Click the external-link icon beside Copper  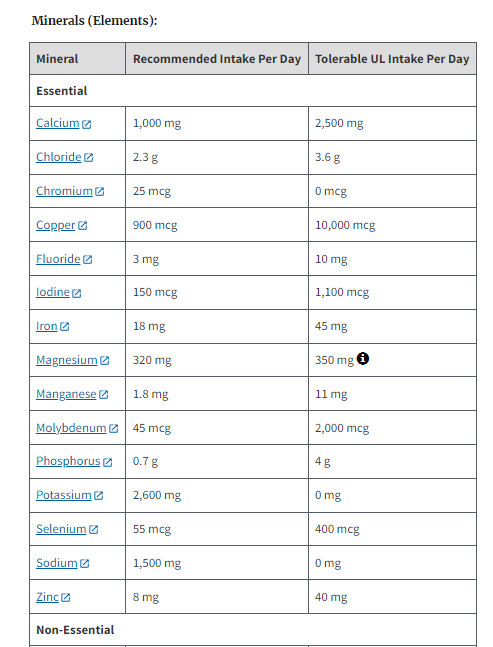click(83, 225)
